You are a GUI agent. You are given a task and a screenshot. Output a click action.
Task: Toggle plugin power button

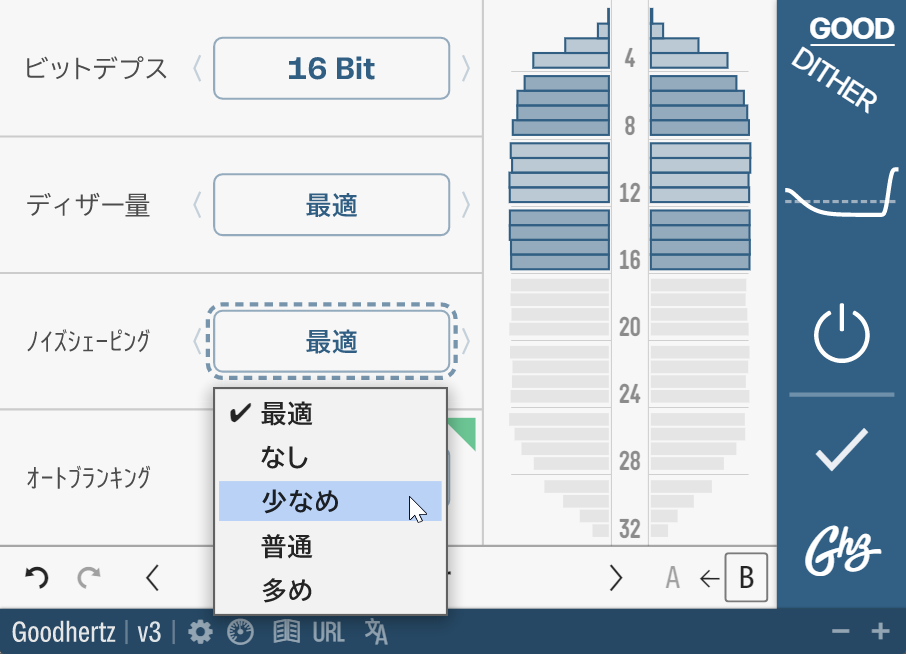[841, 333]
